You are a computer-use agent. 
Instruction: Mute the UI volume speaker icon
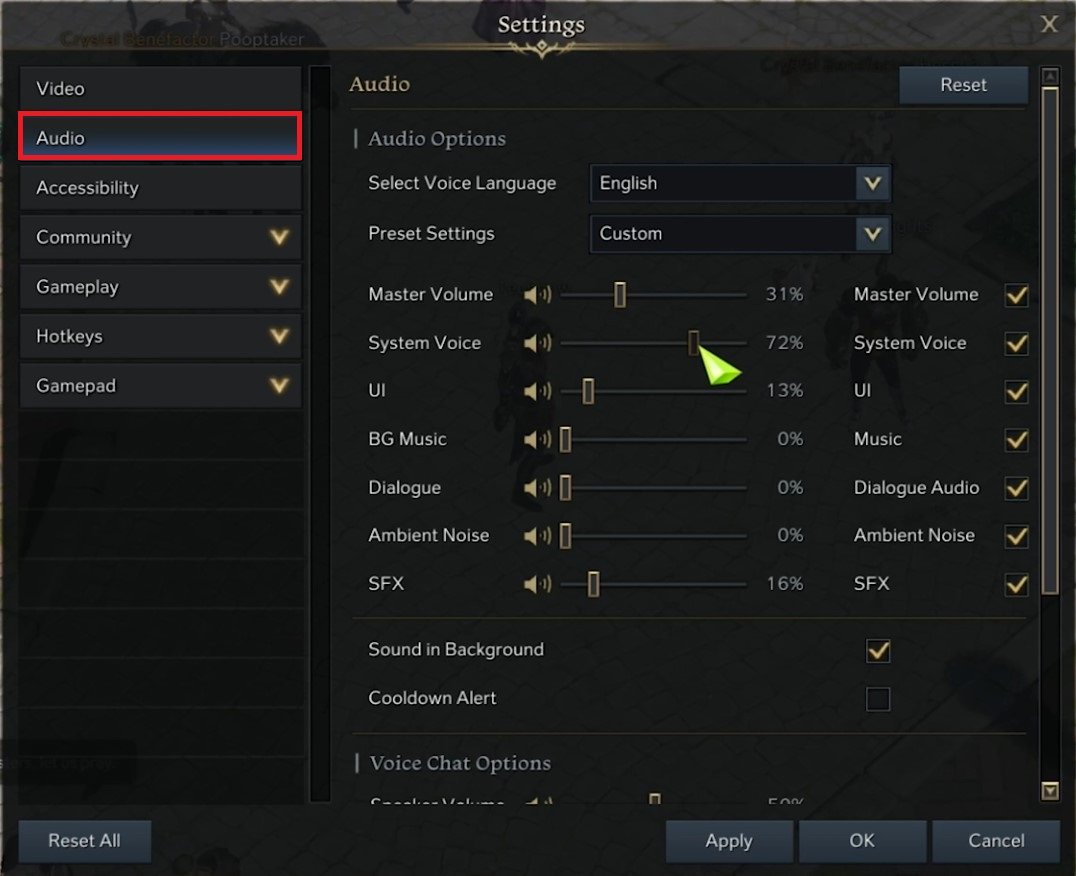point(537,391)
